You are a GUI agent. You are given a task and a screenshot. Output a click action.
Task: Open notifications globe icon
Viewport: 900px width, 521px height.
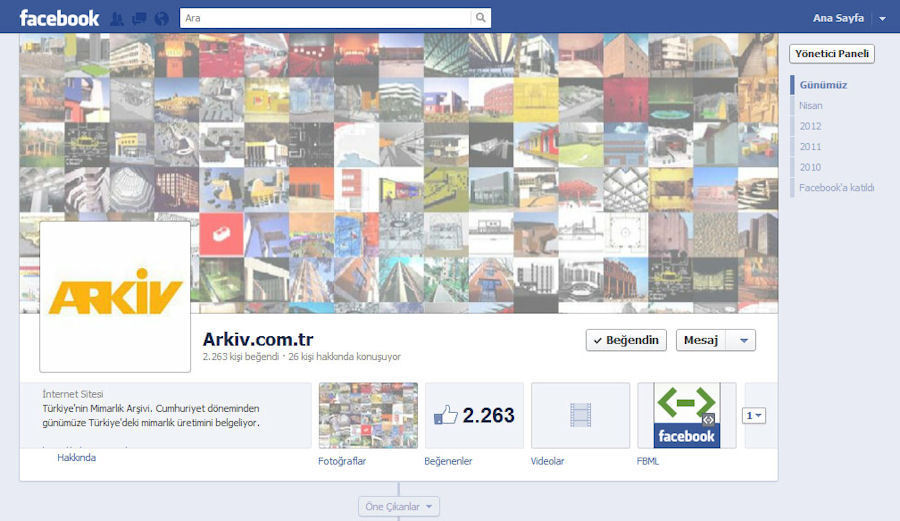(162, 19)
